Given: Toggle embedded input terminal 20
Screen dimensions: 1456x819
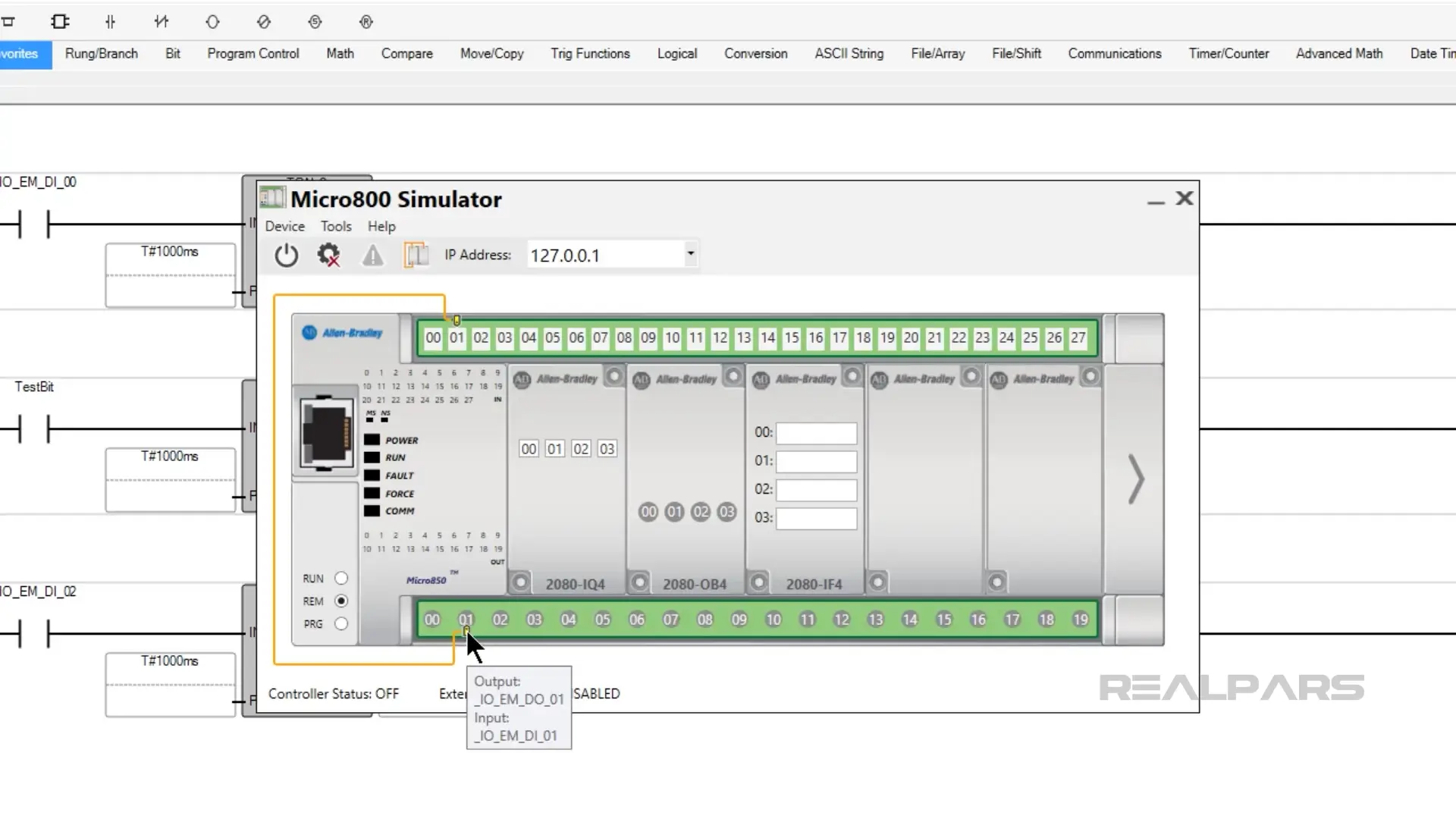Looking at the screenshot, I should (912, 337).
